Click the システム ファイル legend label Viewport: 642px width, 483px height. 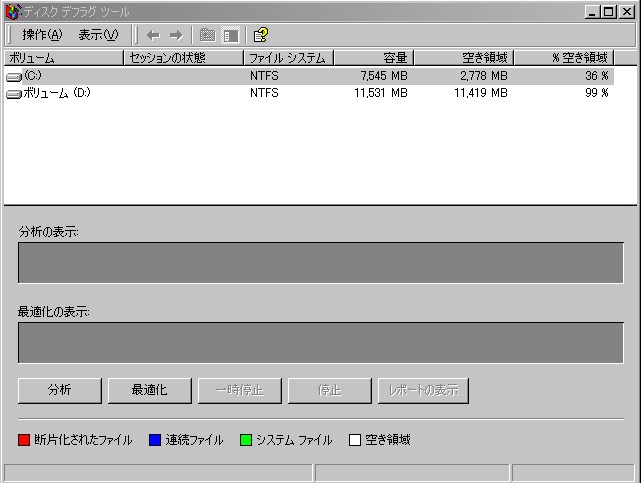pyautogui.click(x=294, y=440)
